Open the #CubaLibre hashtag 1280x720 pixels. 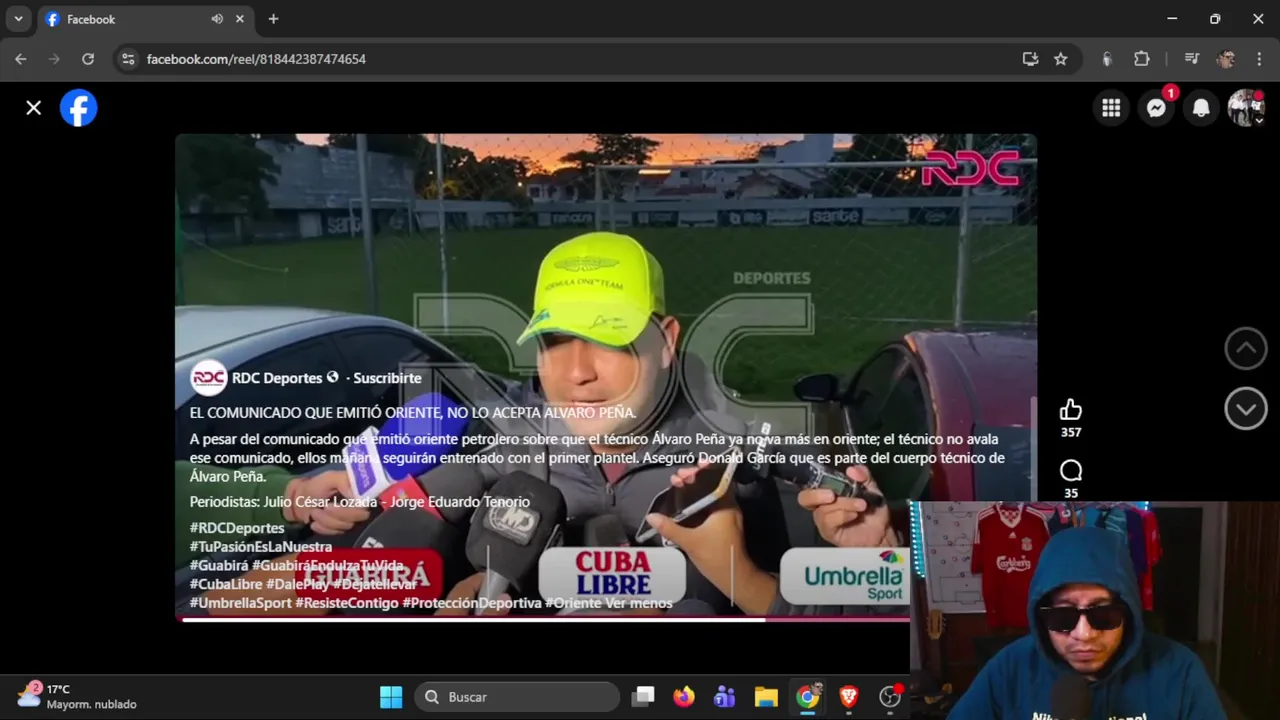point(226,584)
